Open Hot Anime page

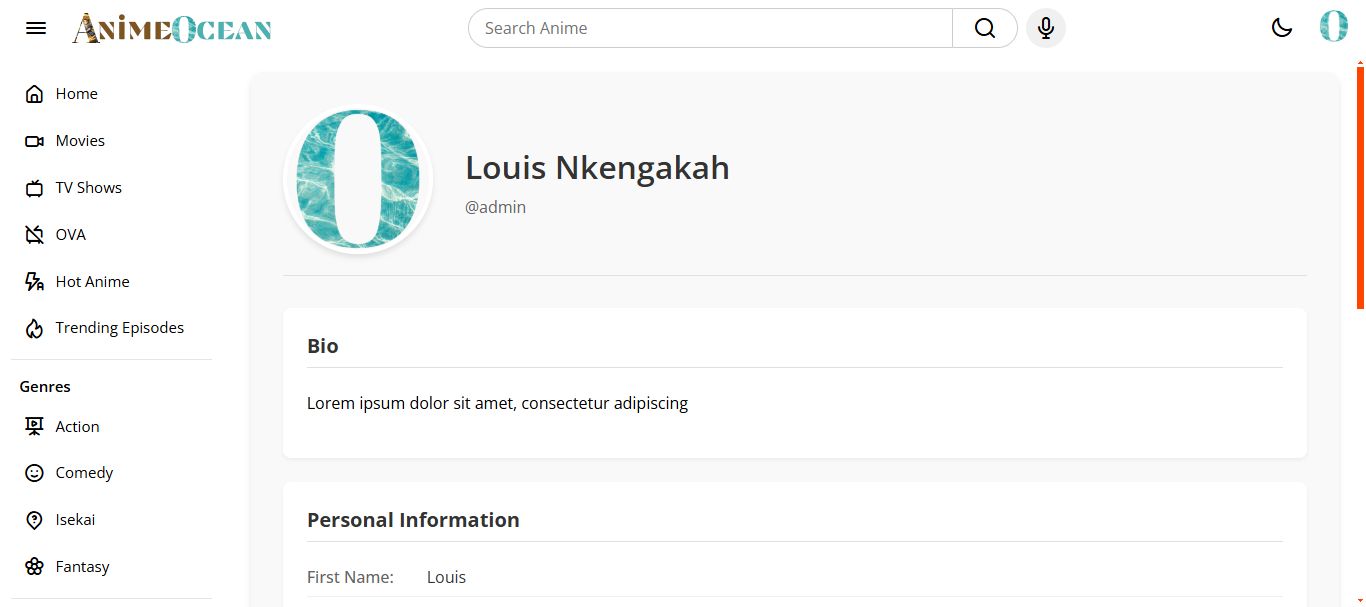click(x=92, y=282)
